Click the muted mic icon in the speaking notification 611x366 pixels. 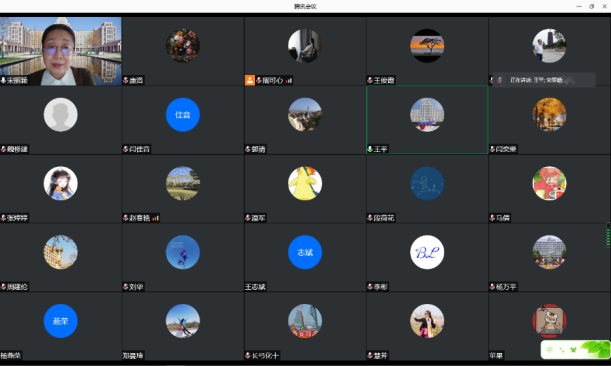click(x=500, y=80)
